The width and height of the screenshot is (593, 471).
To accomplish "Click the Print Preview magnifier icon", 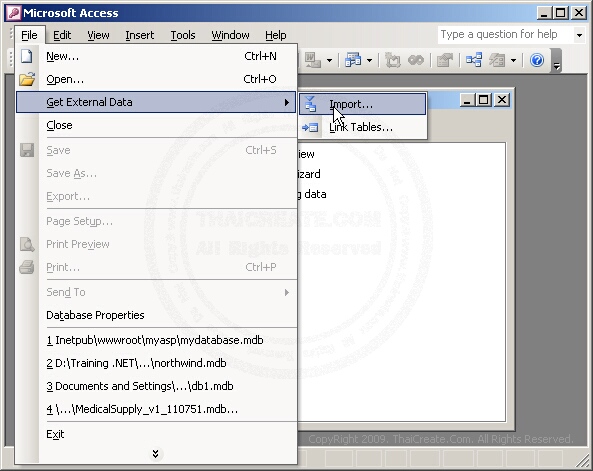I will 27,244.
